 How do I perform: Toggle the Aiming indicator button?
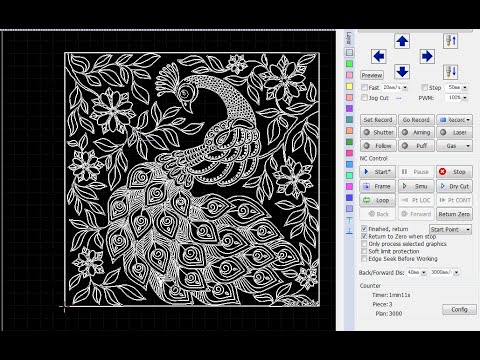(416, 132)
